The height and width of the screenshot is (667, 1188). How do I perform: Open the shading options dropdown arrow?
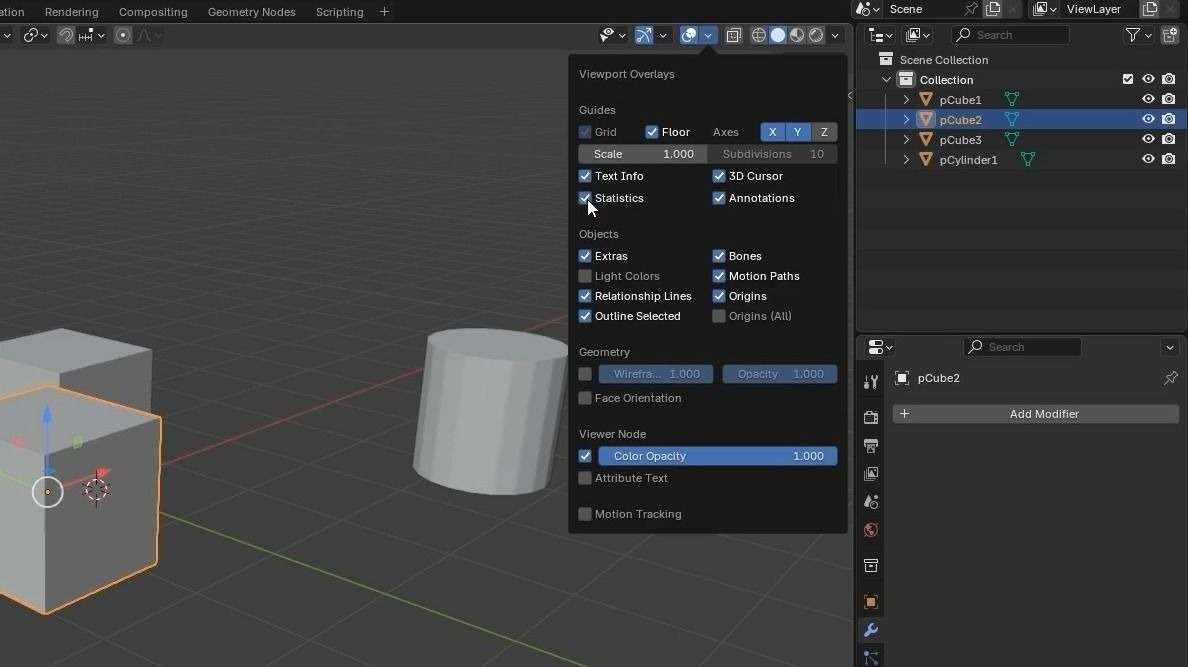(835, 35)
